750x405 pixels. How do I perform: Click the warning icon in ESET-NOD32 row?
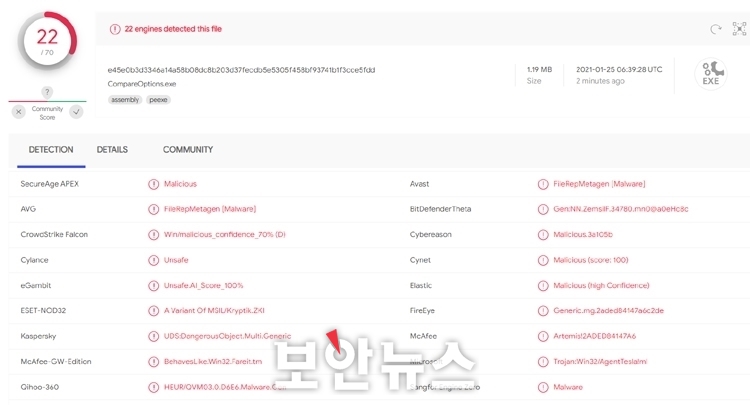(153, 311)
